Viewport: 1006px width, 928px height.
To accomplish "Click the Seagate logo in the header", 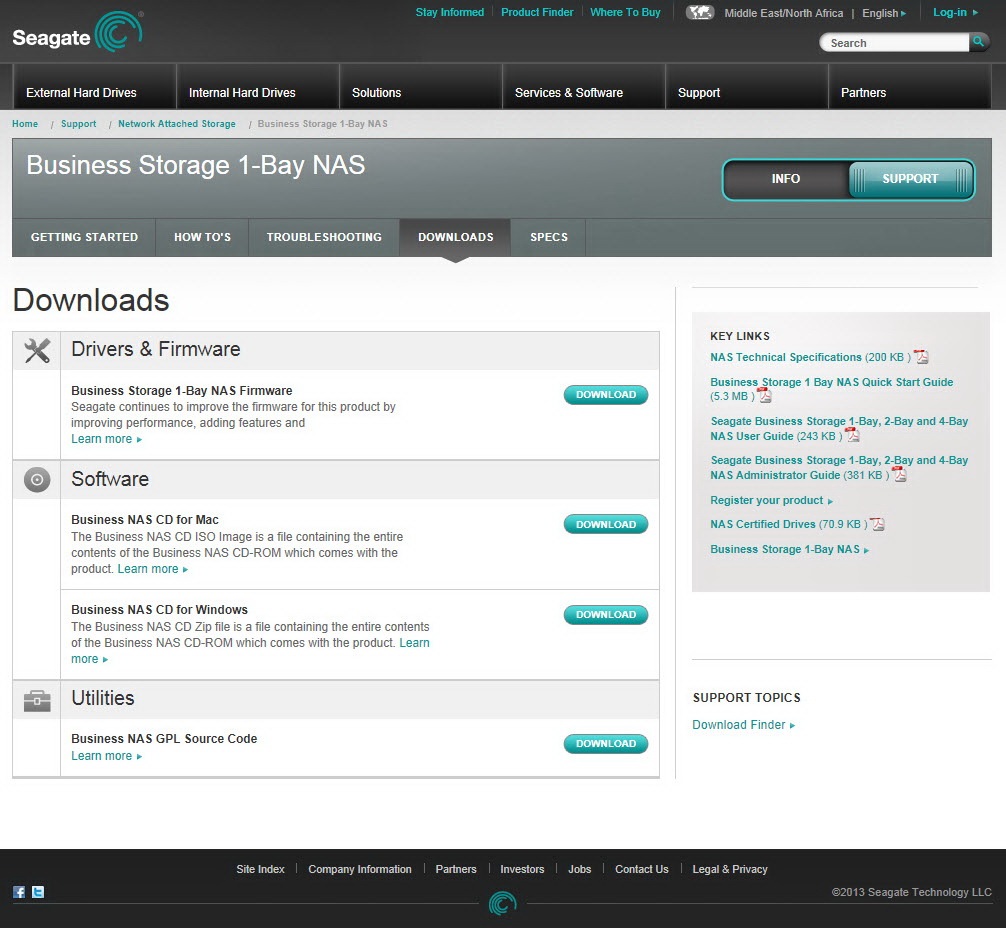I will pyautogui.click(x=78, y=33).
